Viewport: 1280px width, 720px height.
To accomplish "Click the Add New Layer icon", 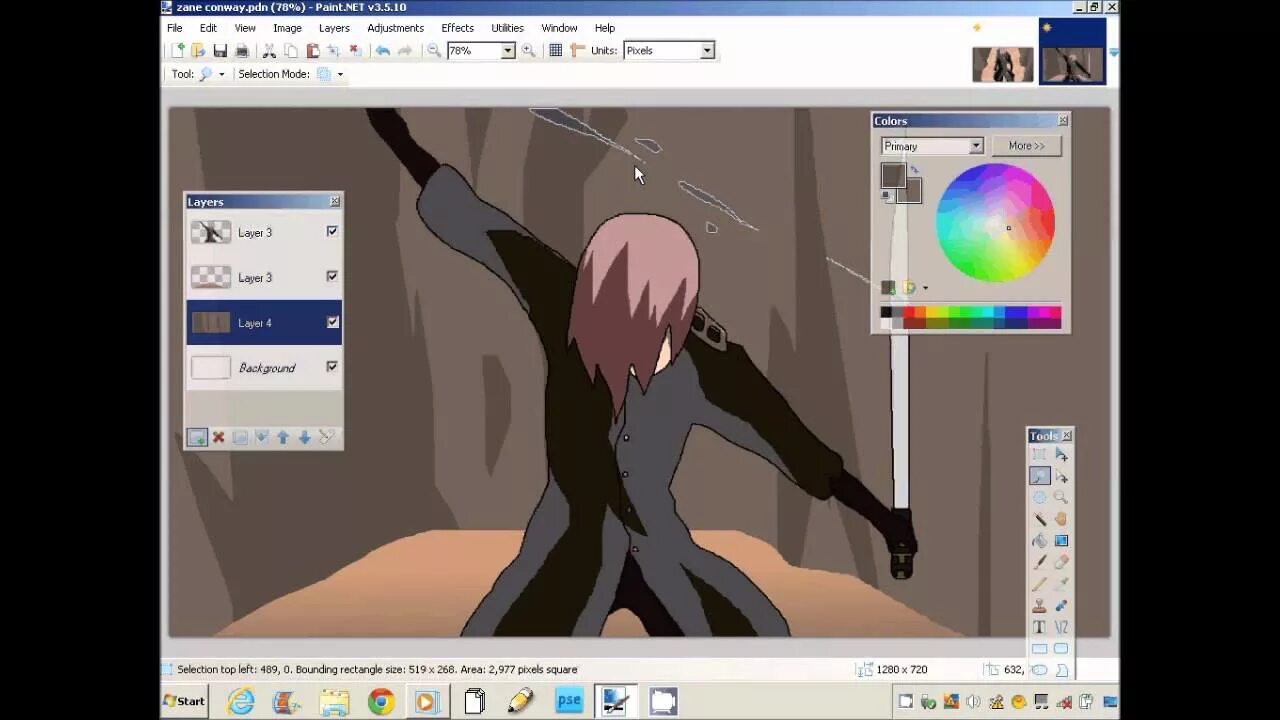I will point(197,437).
